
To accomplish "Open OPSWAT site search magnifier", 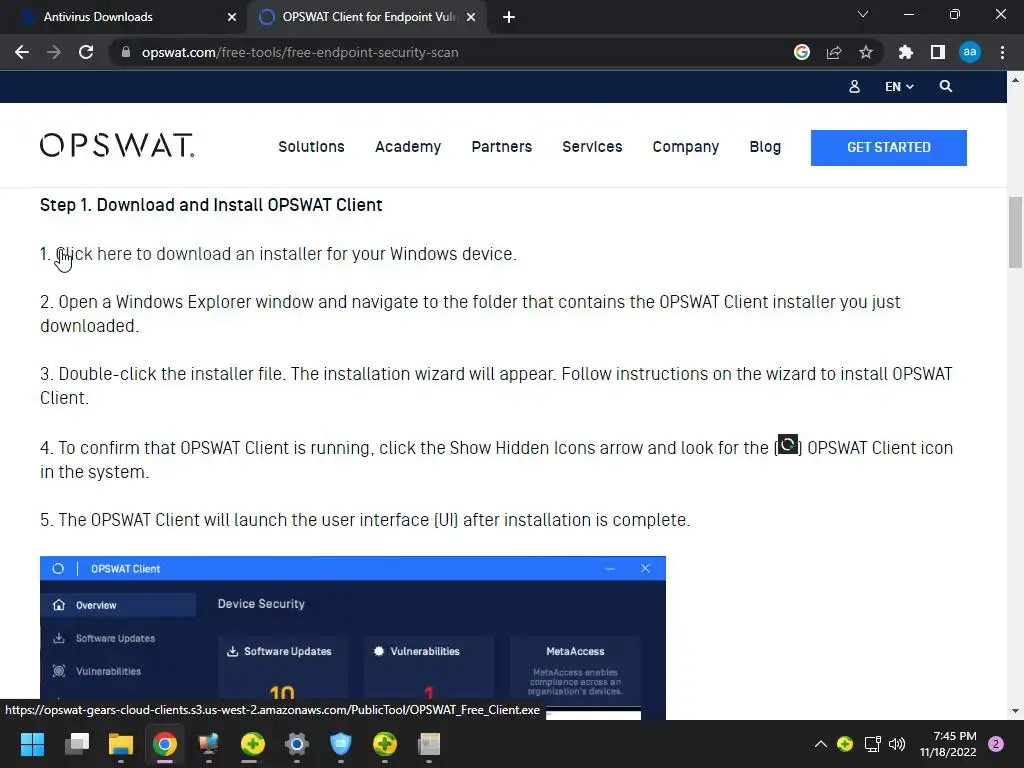I will click(946, 86).
